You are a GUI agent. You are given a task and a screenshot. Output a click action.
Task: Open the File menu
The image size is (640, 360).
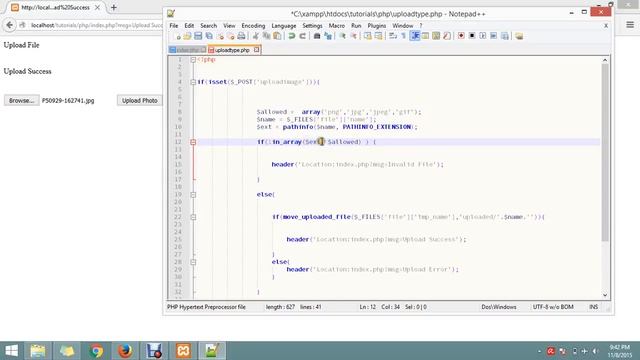(173, 26)
